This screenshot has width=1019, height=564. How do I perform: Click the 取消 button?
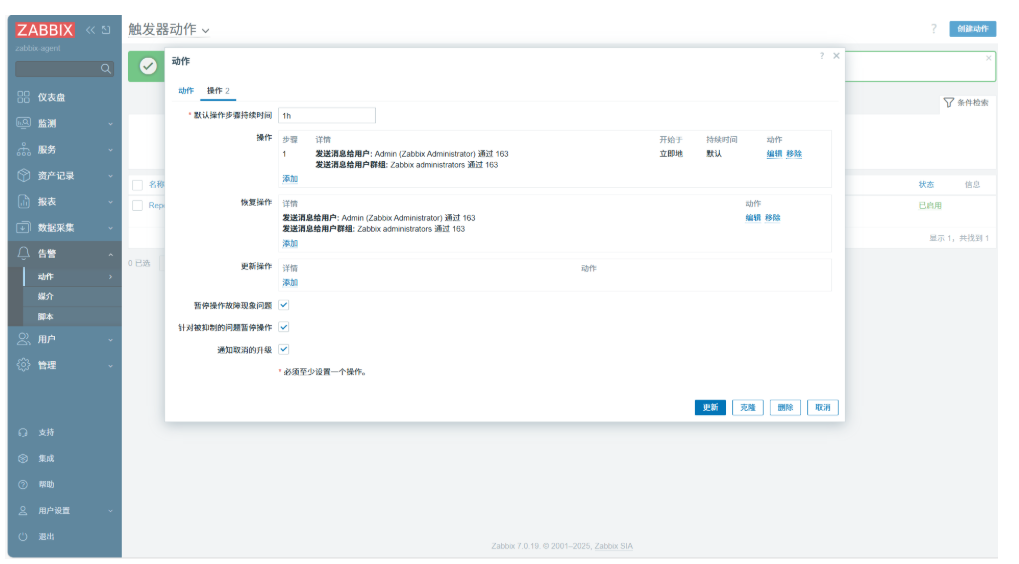(x=823, y=407)
